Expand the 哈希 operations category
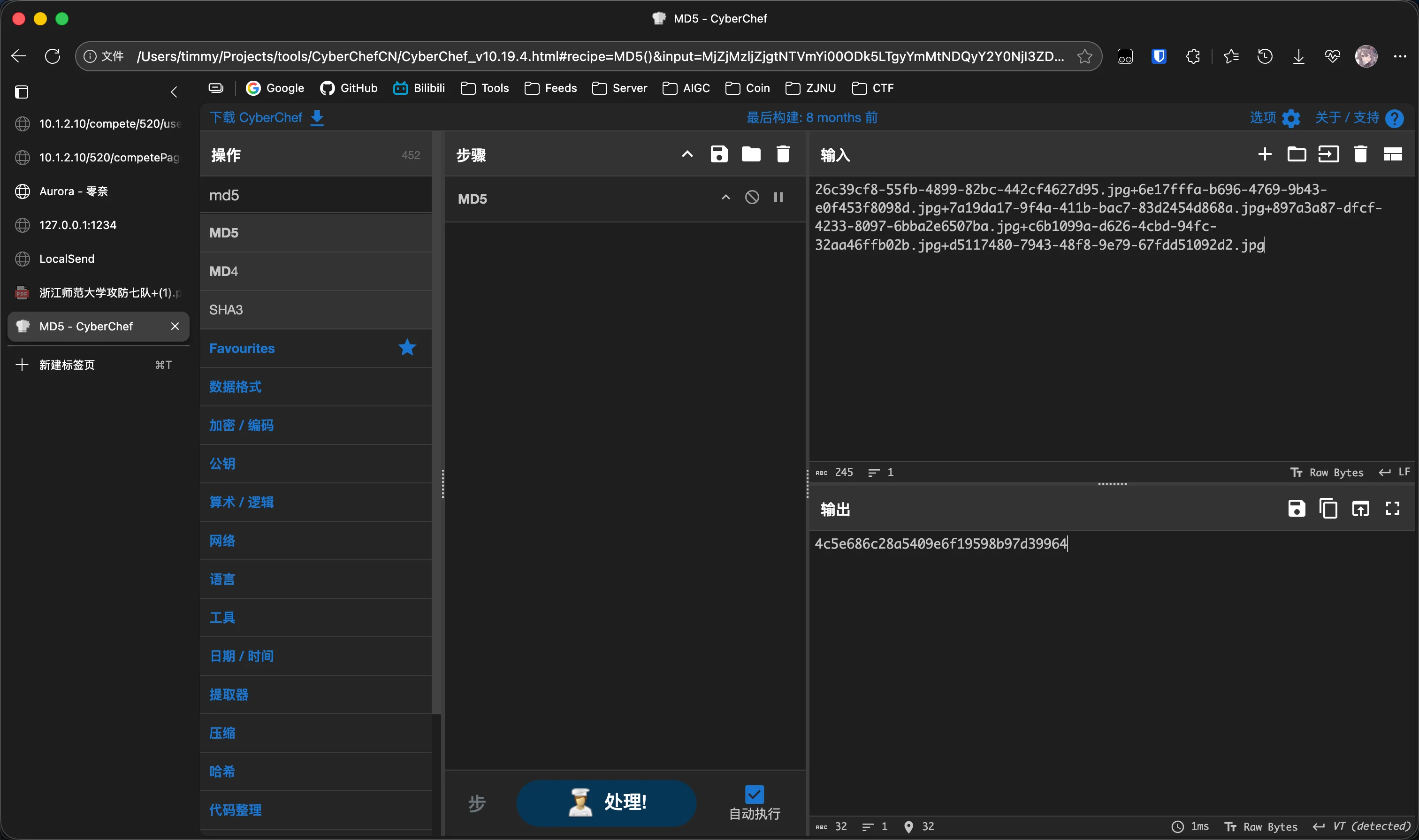1419x840 pixels. click(222, 771)
